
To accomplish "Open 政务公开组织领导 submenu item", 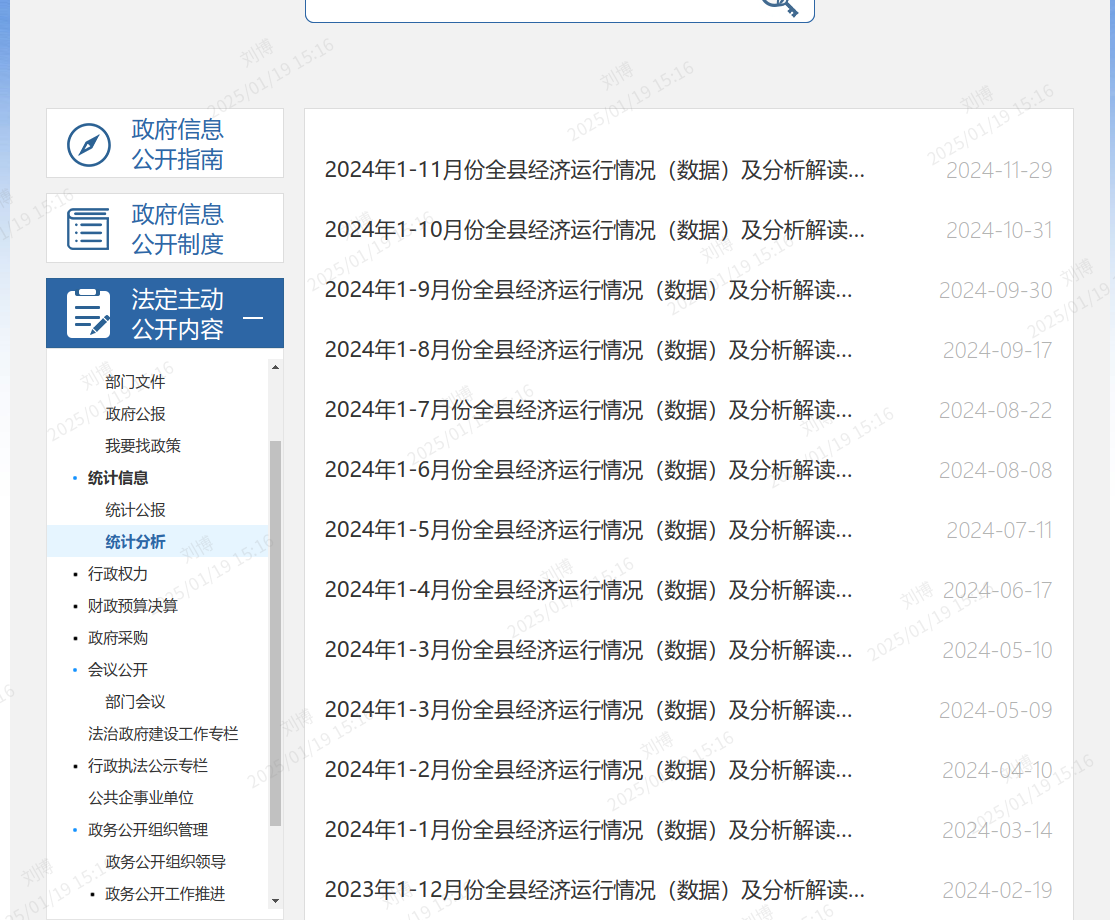I will click(x=166, y=862).
